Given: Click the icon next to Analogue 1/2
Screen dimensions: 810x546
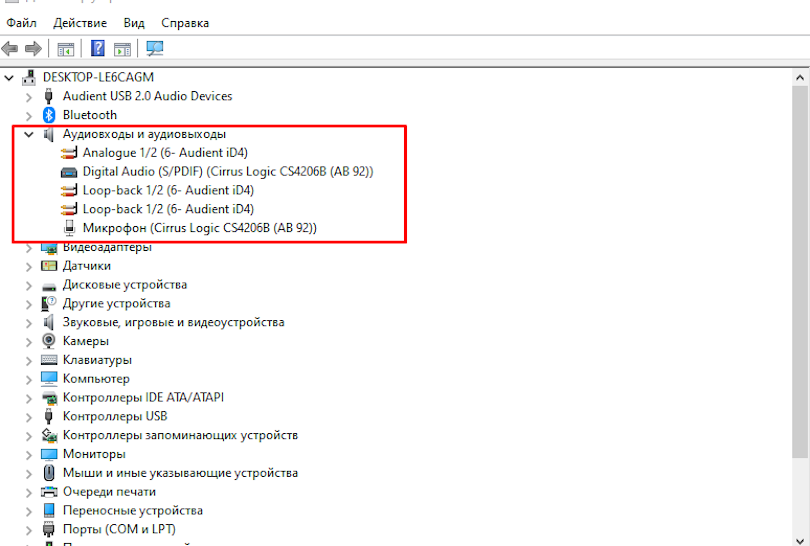Looking at the screenshot, I should [69, 153].
